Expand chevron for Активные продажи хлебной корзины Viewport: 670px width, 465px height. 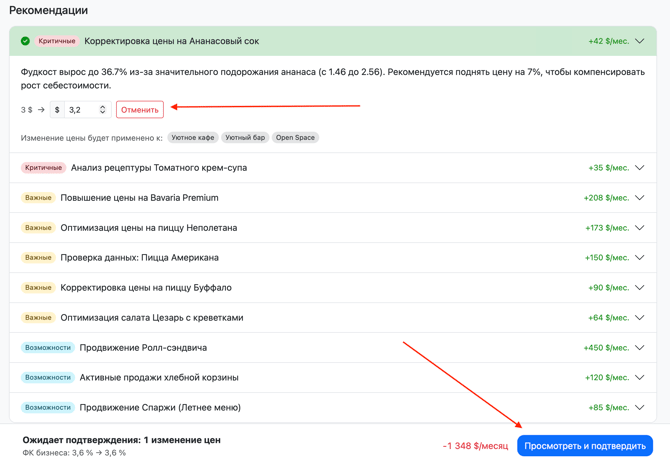click(640, 378)
